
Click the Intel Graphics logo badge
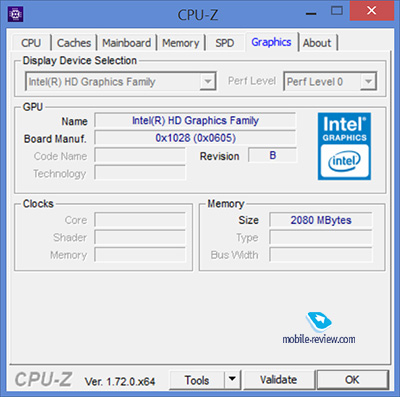344,146
